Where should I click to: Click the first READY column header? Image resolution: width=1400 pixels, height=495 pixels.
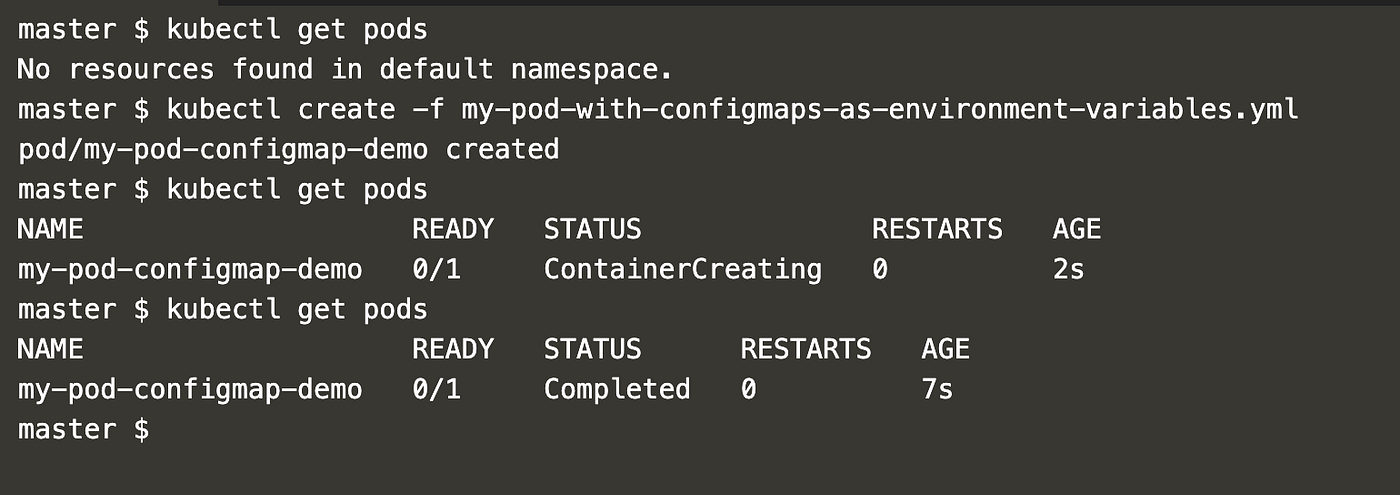point(453,229)
